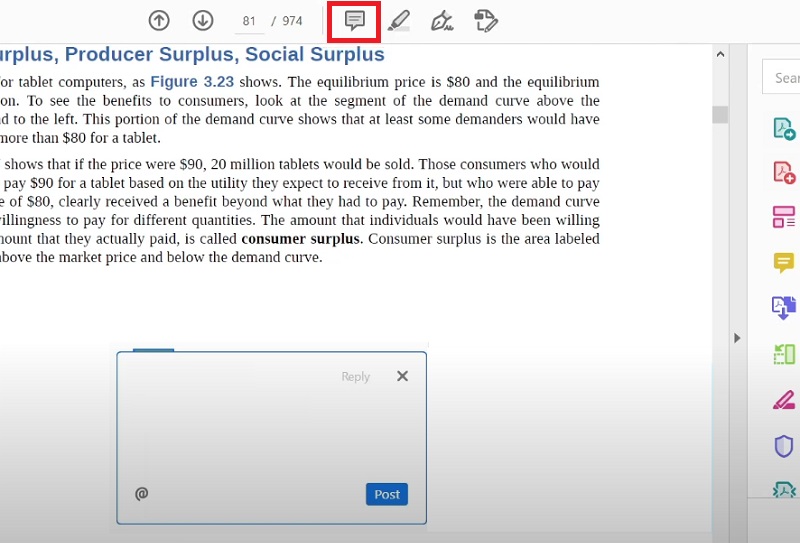
Task: Click the @ mention icon
Action: tap(141, 493)
